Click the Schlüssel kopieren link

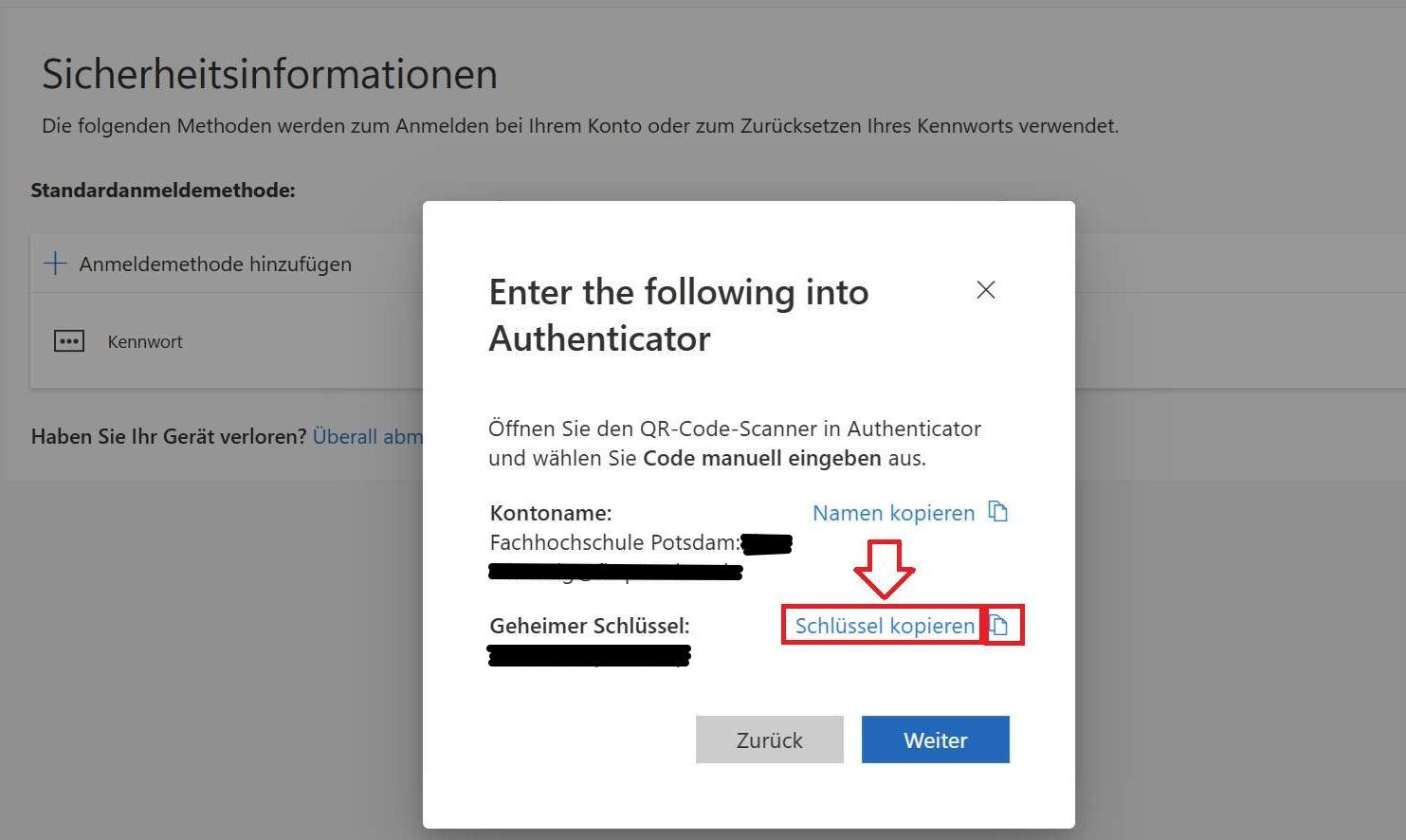[884, 626]
